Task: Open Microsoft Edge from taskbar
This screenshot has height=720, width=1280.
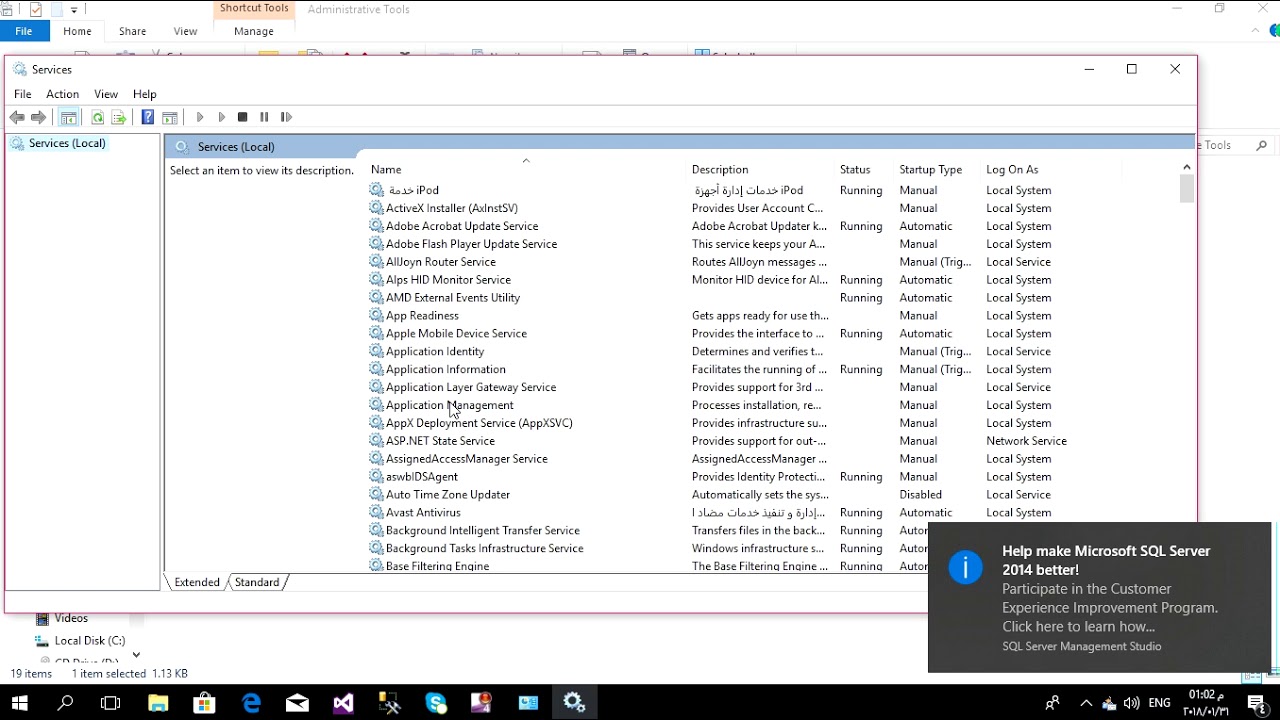Action: pyautogui.click(x=251, y=703)
